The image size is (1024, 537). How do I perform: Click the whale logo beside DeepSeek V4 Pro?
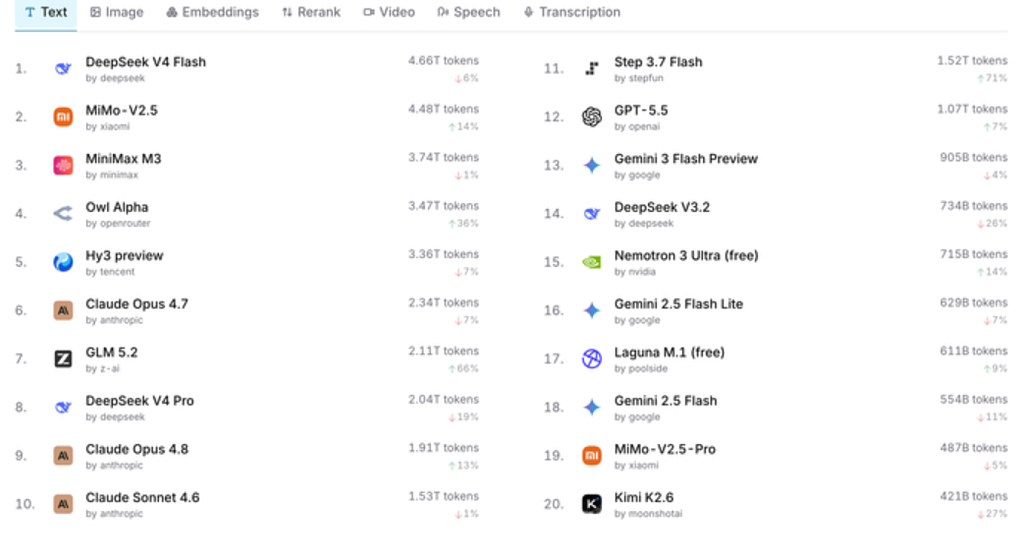(63, 407)
